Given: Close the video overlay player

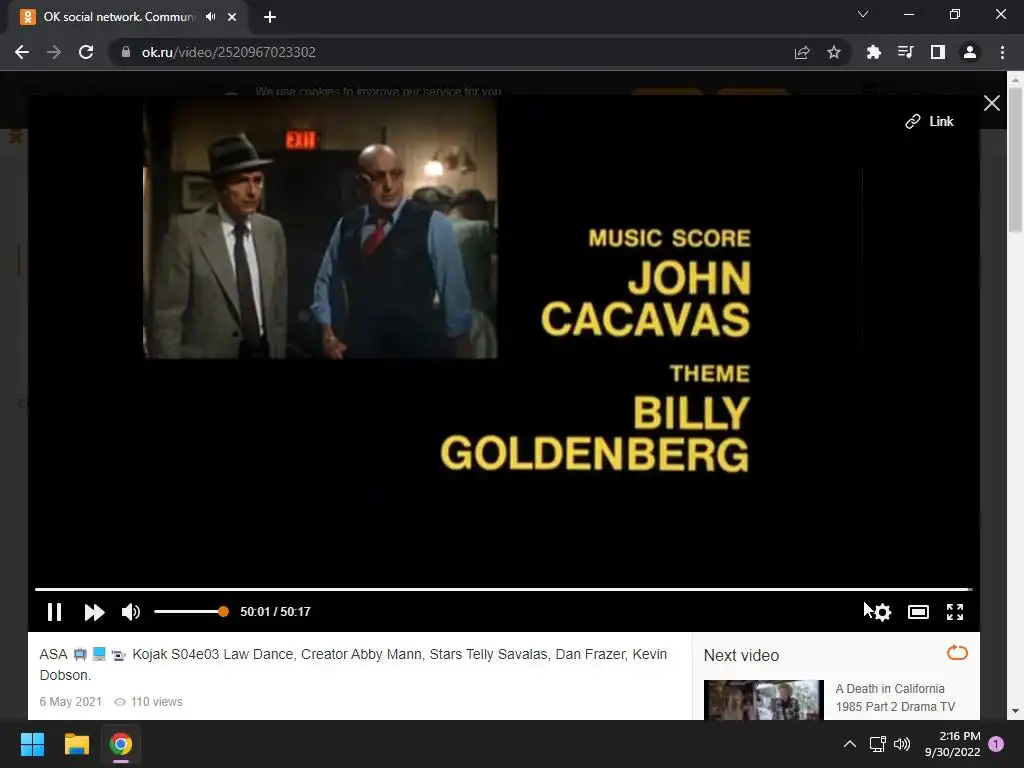Looking at the screenshot, I should point(991,103).
